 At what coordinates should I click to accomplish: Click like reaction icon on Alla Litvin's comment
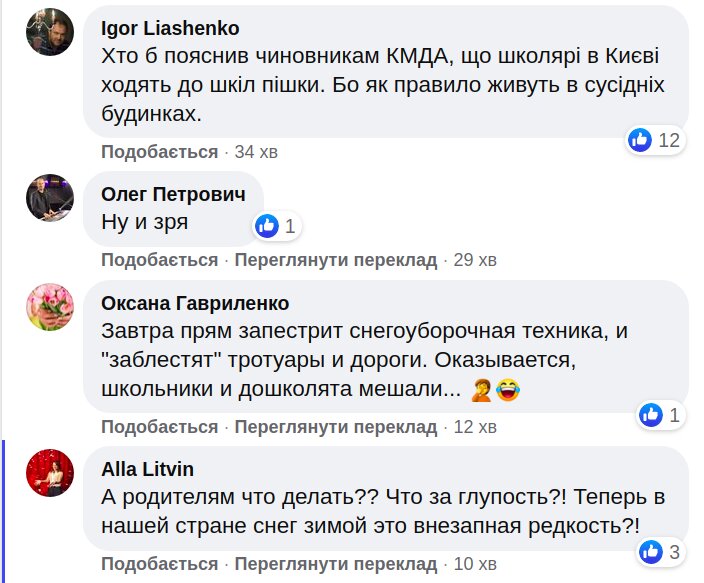click(651, 550)
